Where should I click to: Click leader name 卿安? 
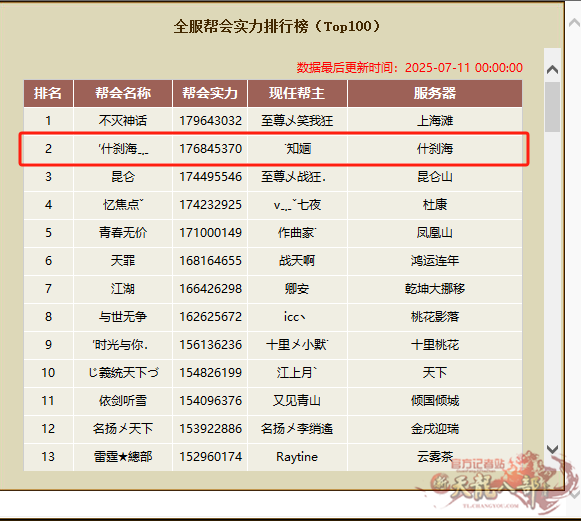297,289
